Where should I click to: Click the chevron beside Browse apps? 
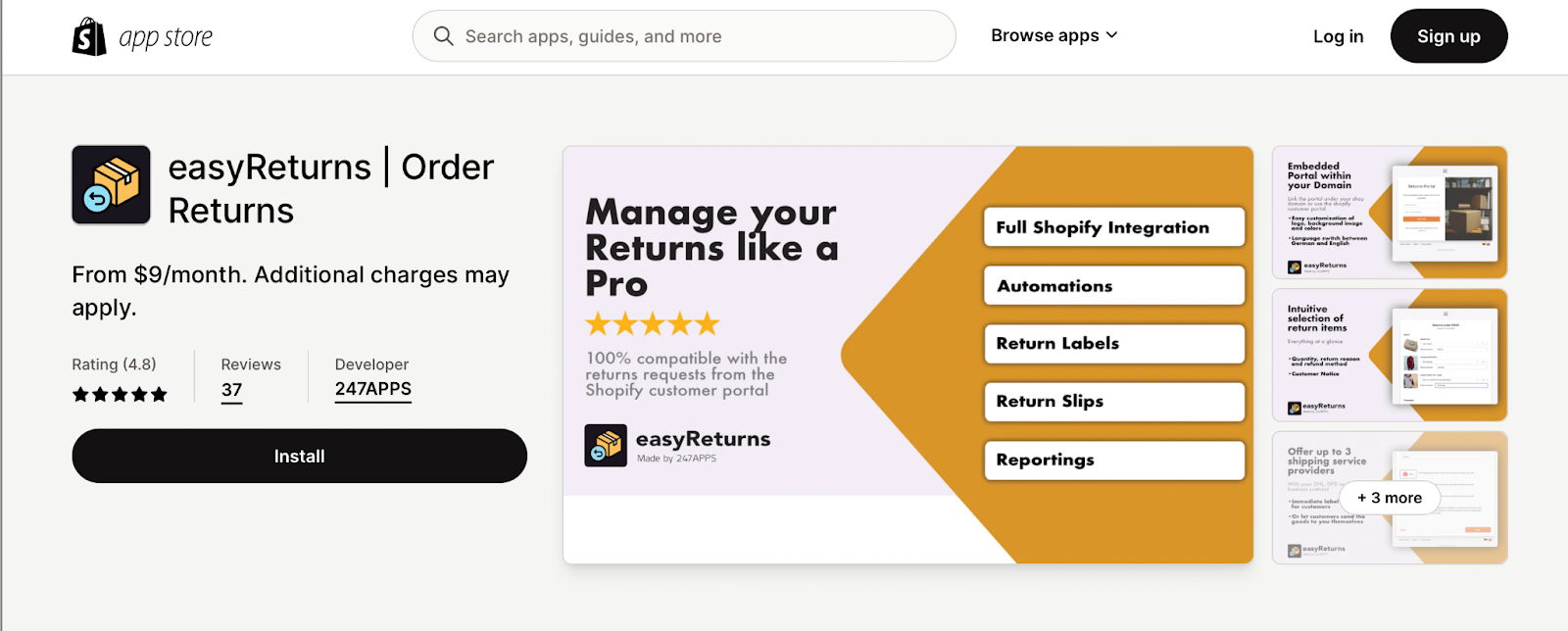coord(1111,35)
